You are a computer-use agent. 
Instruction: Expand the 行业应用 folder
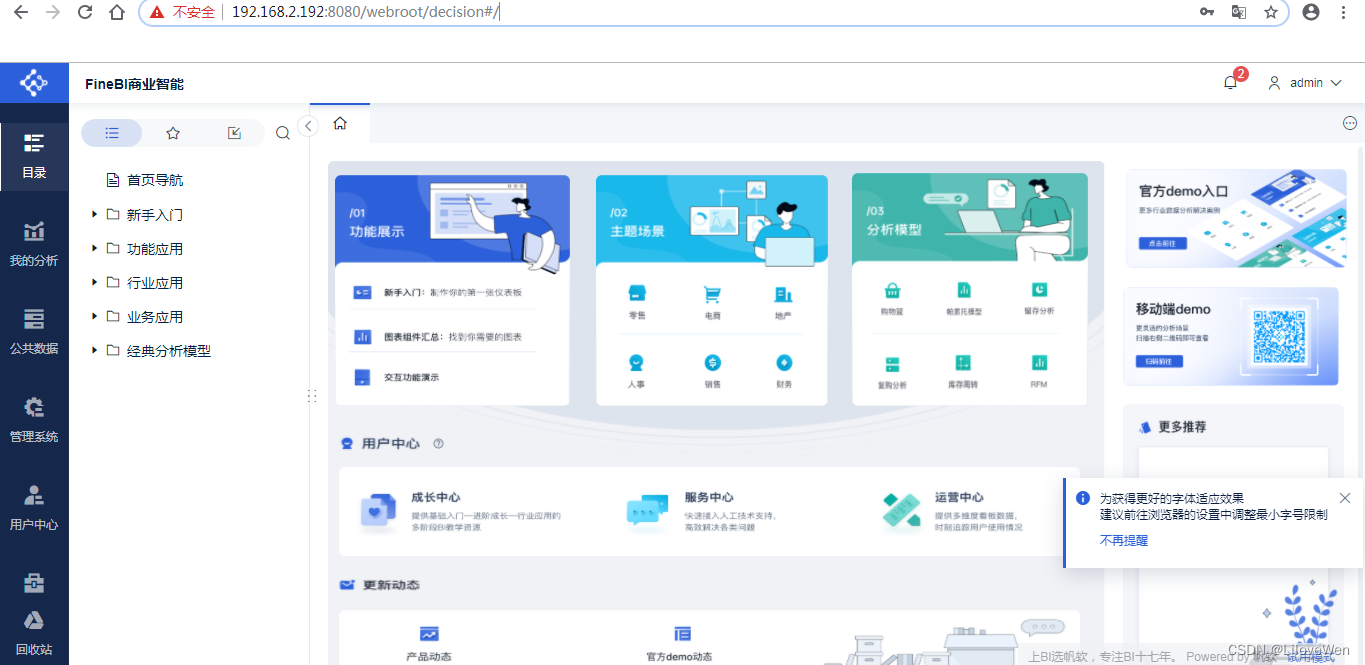[94, 282]
